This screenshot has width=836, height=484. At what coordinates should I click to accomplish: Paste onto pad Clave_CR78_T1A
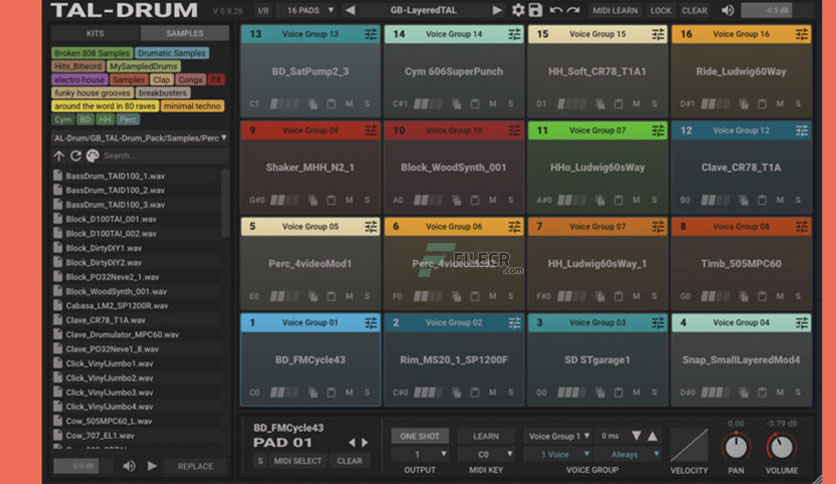tap(762, 200)
